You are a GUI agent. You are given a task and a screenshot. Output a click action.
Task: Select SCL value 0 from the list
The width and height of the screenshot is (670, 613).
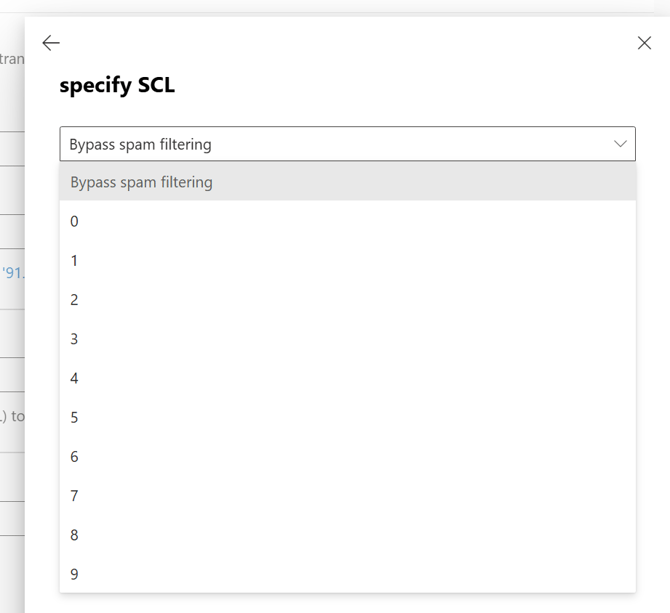[x=74, y=221]
